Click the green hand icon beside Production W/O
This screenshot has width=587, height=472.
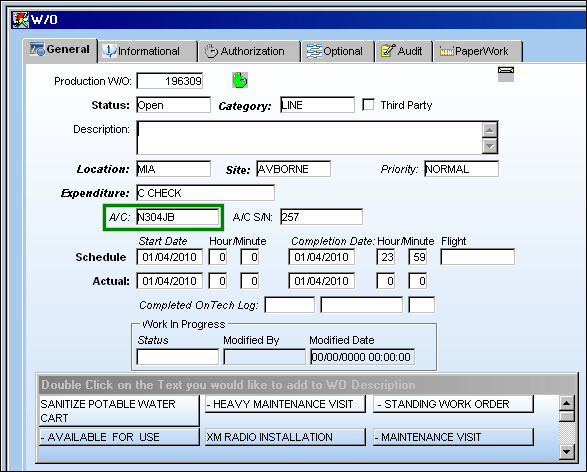(240, 80)
